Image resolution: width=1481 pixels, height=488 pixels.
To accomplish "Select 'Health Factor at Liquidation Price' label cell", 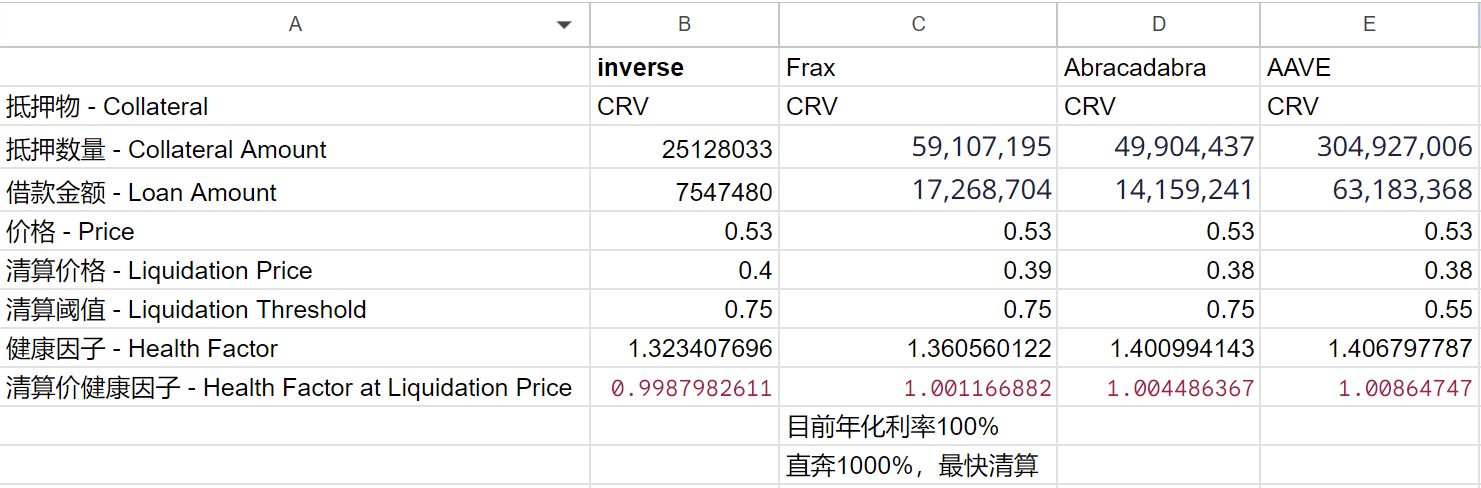I will click(295, 387).
